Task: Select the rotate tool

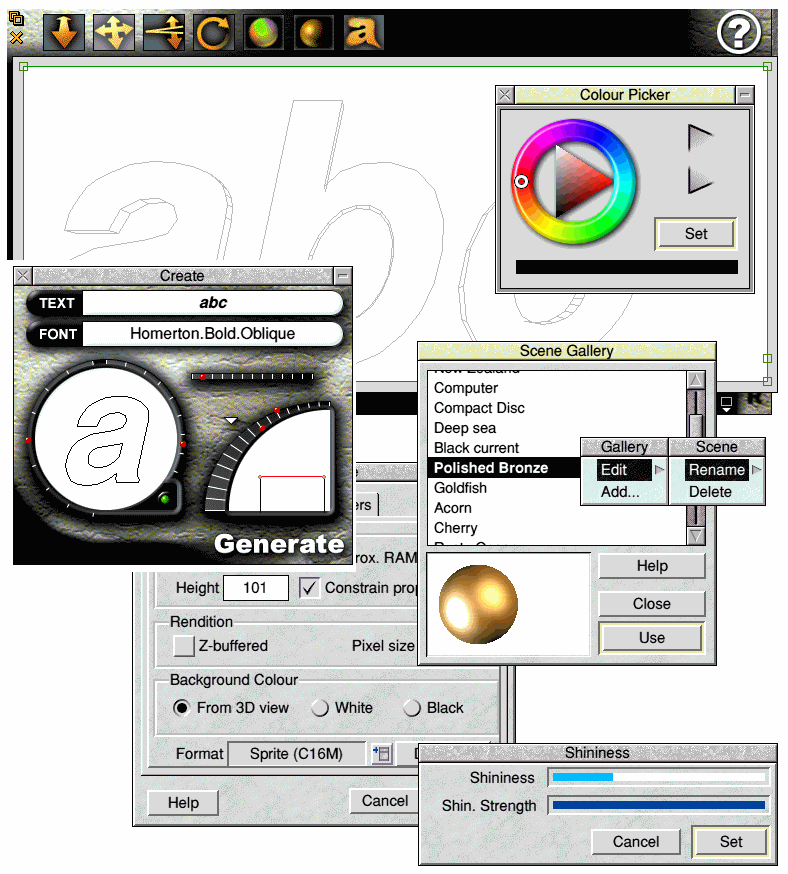Action: 213,32
